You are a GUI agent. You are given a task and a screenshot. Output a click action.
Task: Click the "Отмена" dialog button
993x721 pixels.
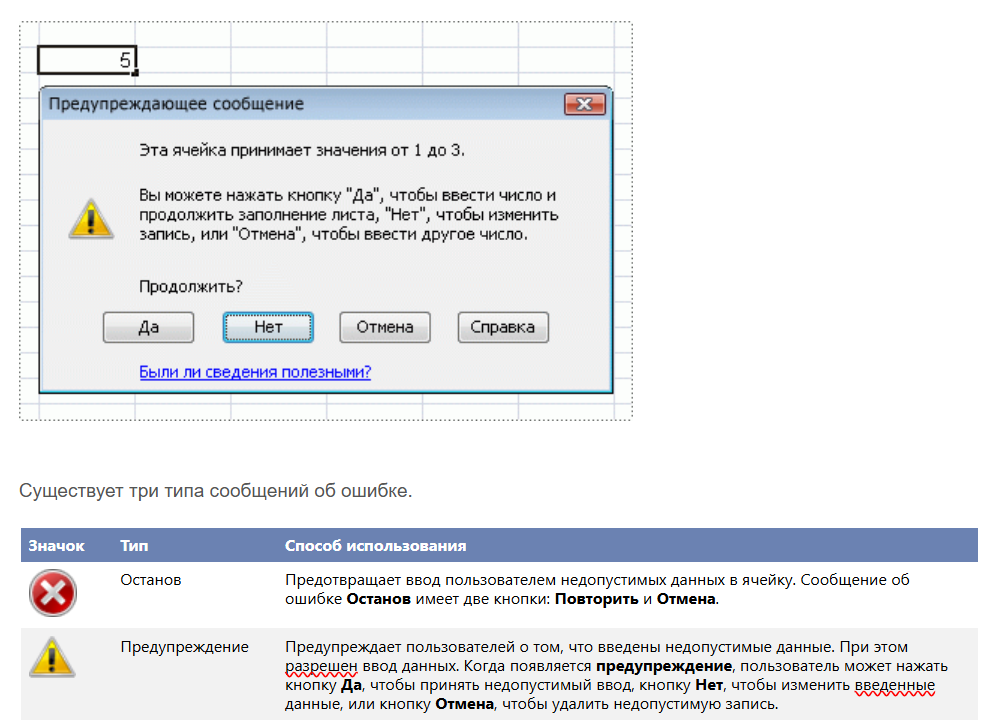point(385,327)
